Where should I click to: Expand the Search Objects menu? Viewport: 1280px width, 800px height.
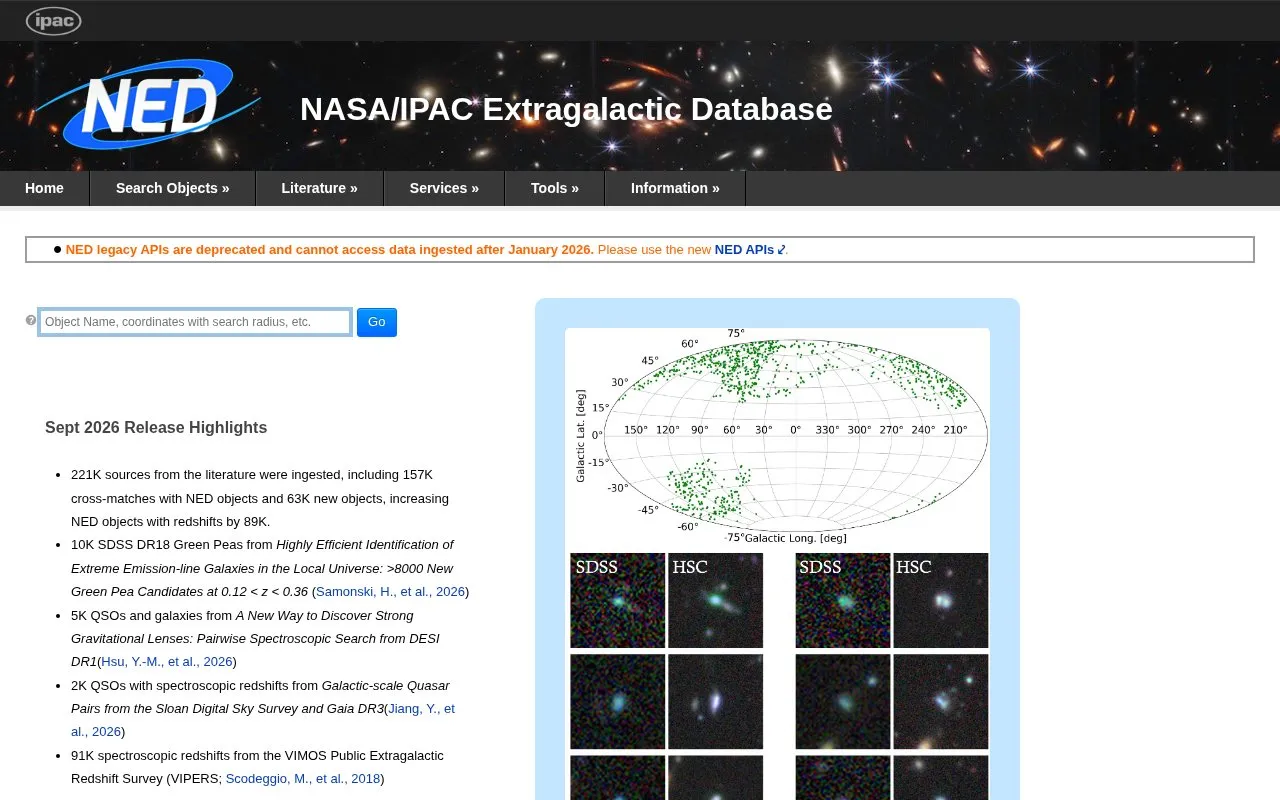[172, 188]
